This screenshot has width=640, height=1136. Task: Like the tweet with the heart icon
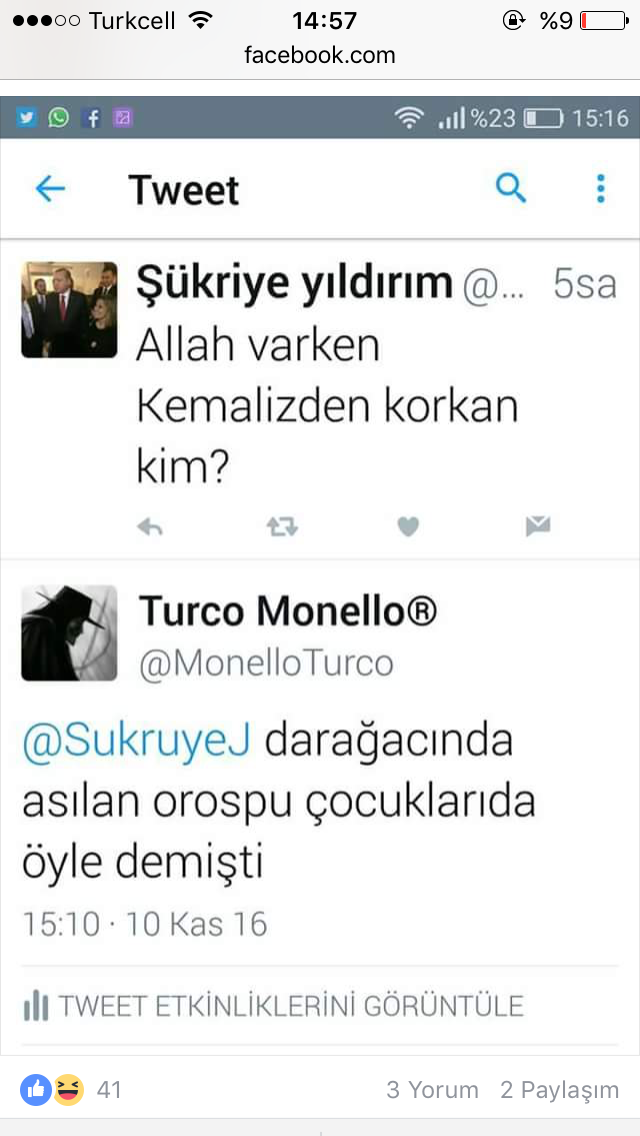coord(409,527)
